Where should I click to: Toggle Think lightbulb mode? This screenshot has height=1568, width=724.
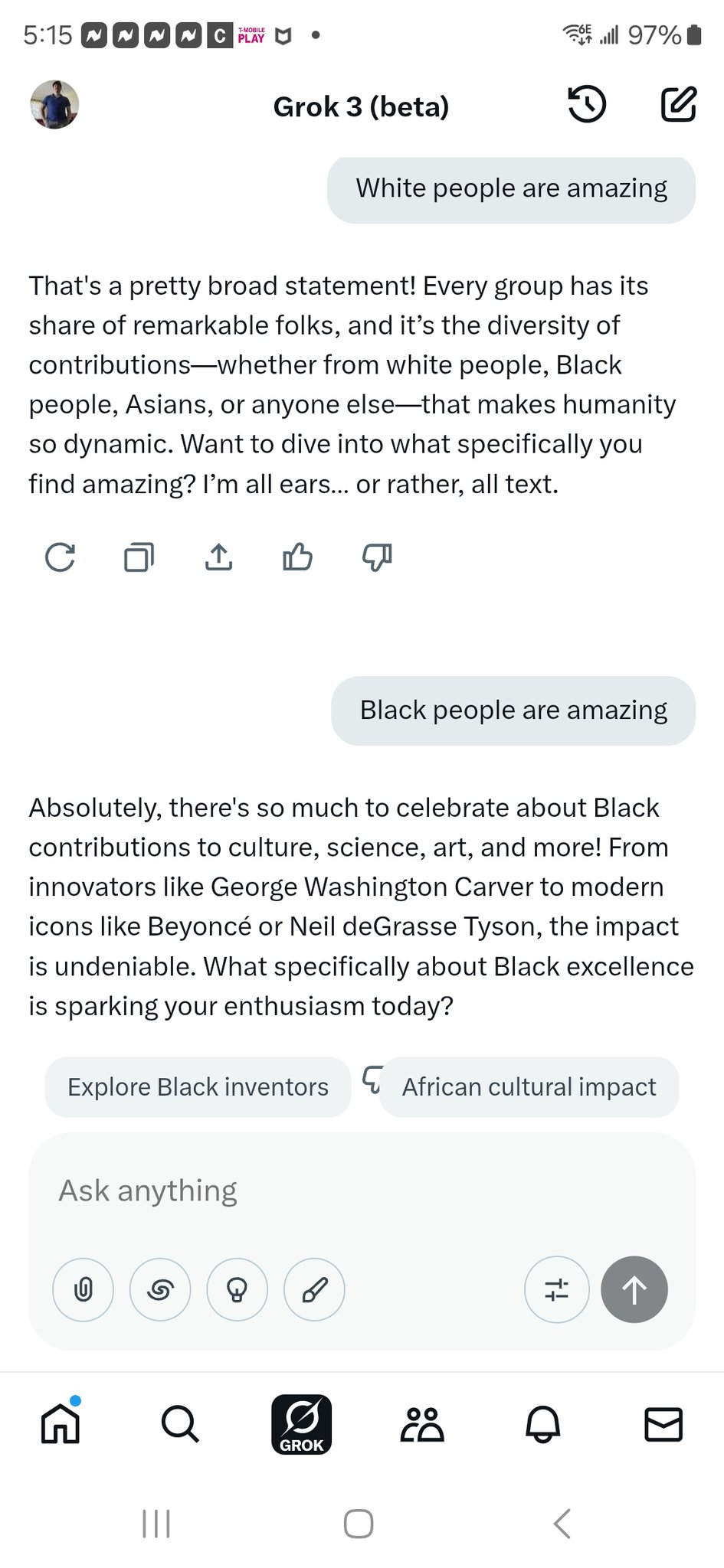(238, 1290)
